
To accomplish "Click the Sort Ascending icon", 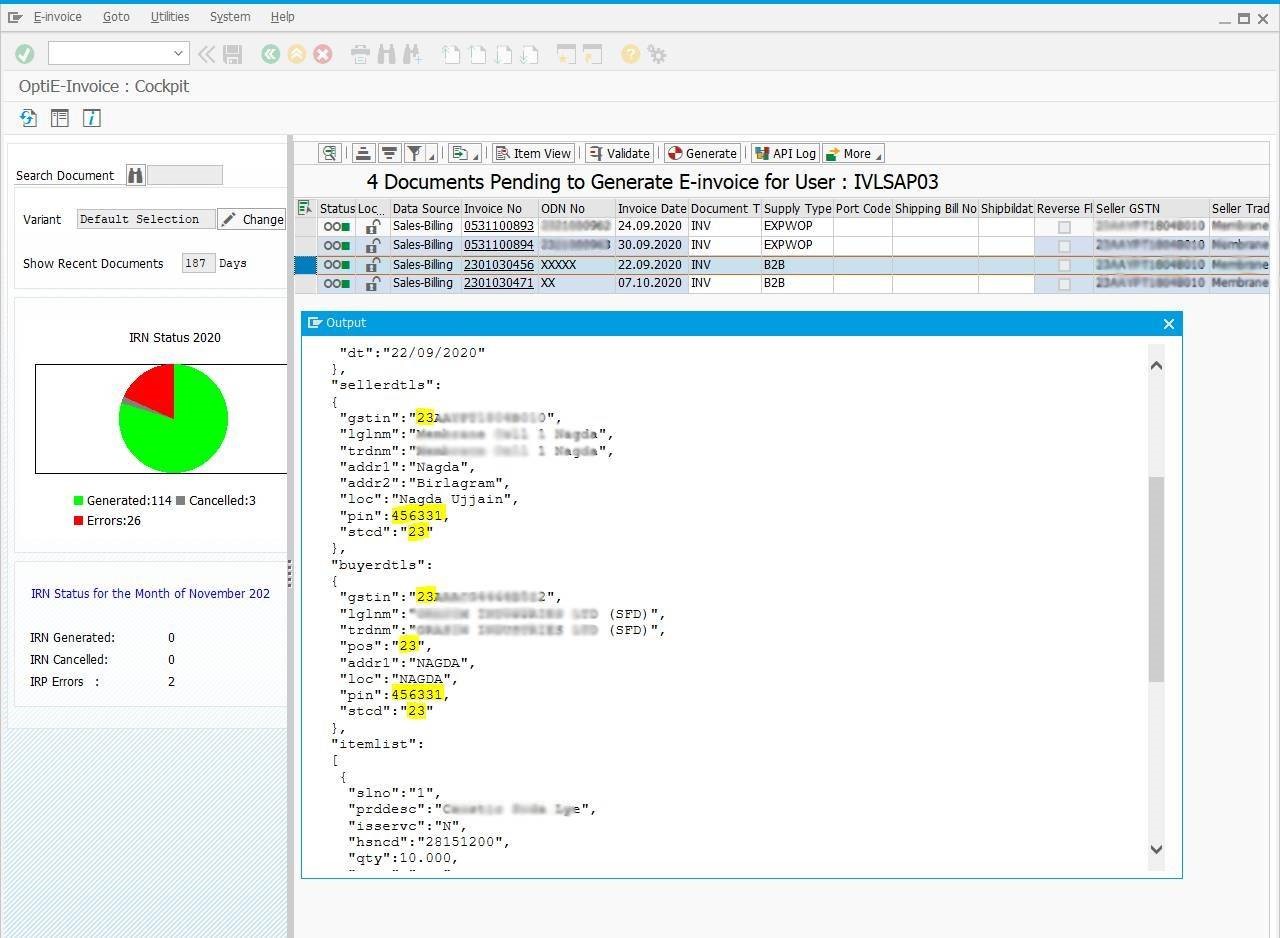I will click(x=363, y=153).
